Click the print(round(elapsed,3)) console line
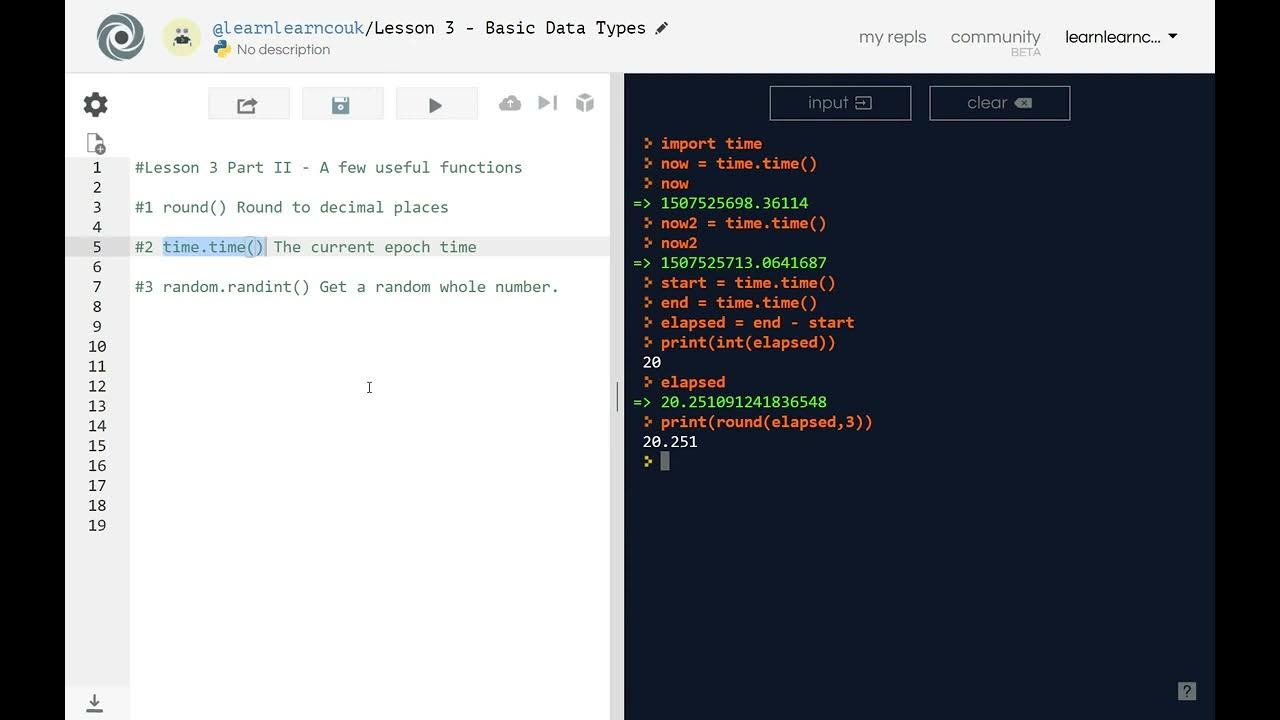The image size is (1280, 720). [766, 422]
